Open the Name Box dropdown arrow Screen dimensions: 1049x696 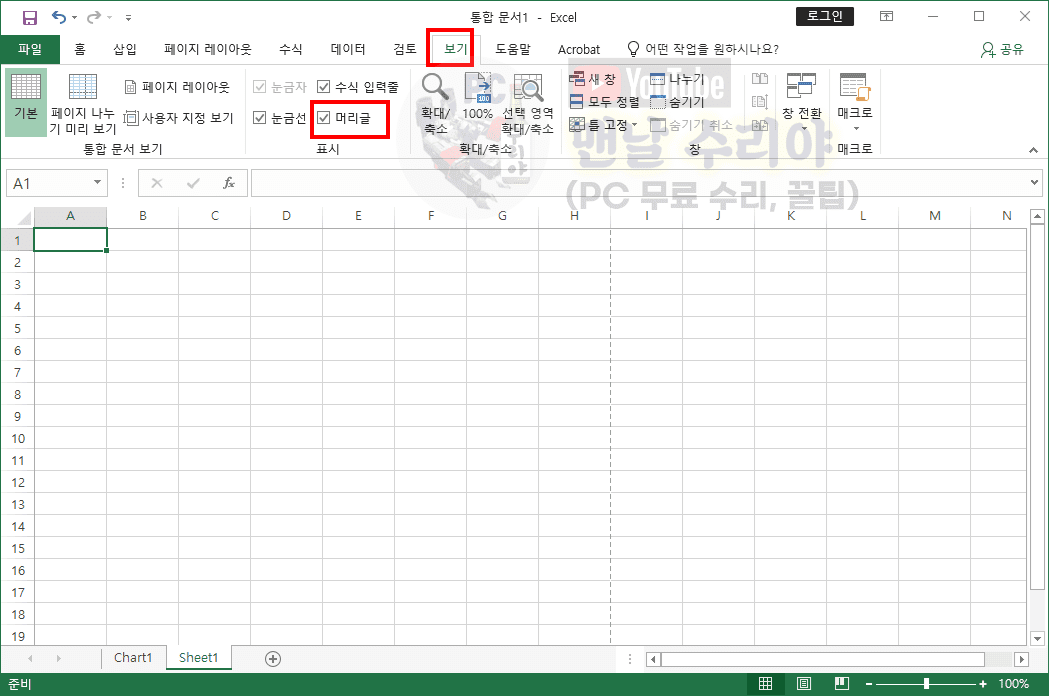coord(97,183)
